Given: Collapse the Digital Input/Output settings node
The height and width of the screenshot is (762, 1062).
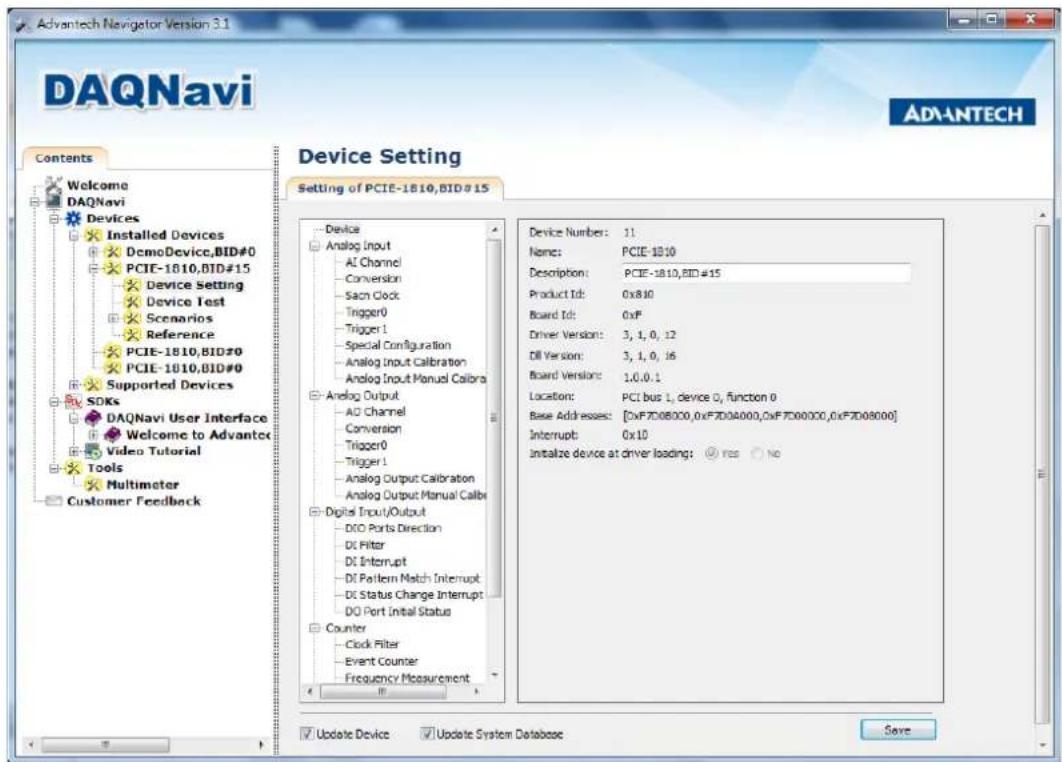Looking at the screenshot, I should click(315, 511).
